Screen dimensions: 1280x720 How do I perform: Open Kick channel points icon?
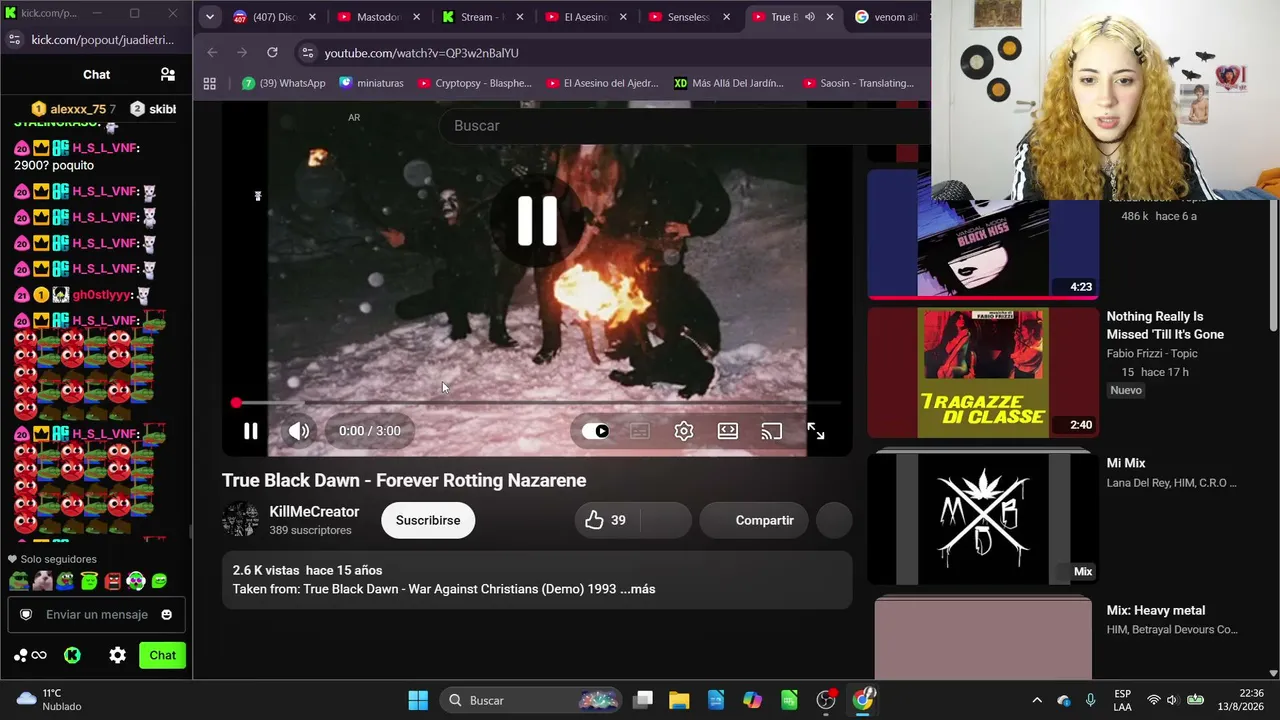(30, 656)
